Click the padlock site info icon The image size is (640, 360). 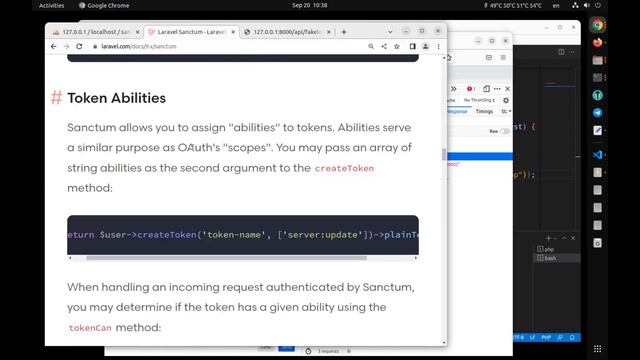(95, 47)
